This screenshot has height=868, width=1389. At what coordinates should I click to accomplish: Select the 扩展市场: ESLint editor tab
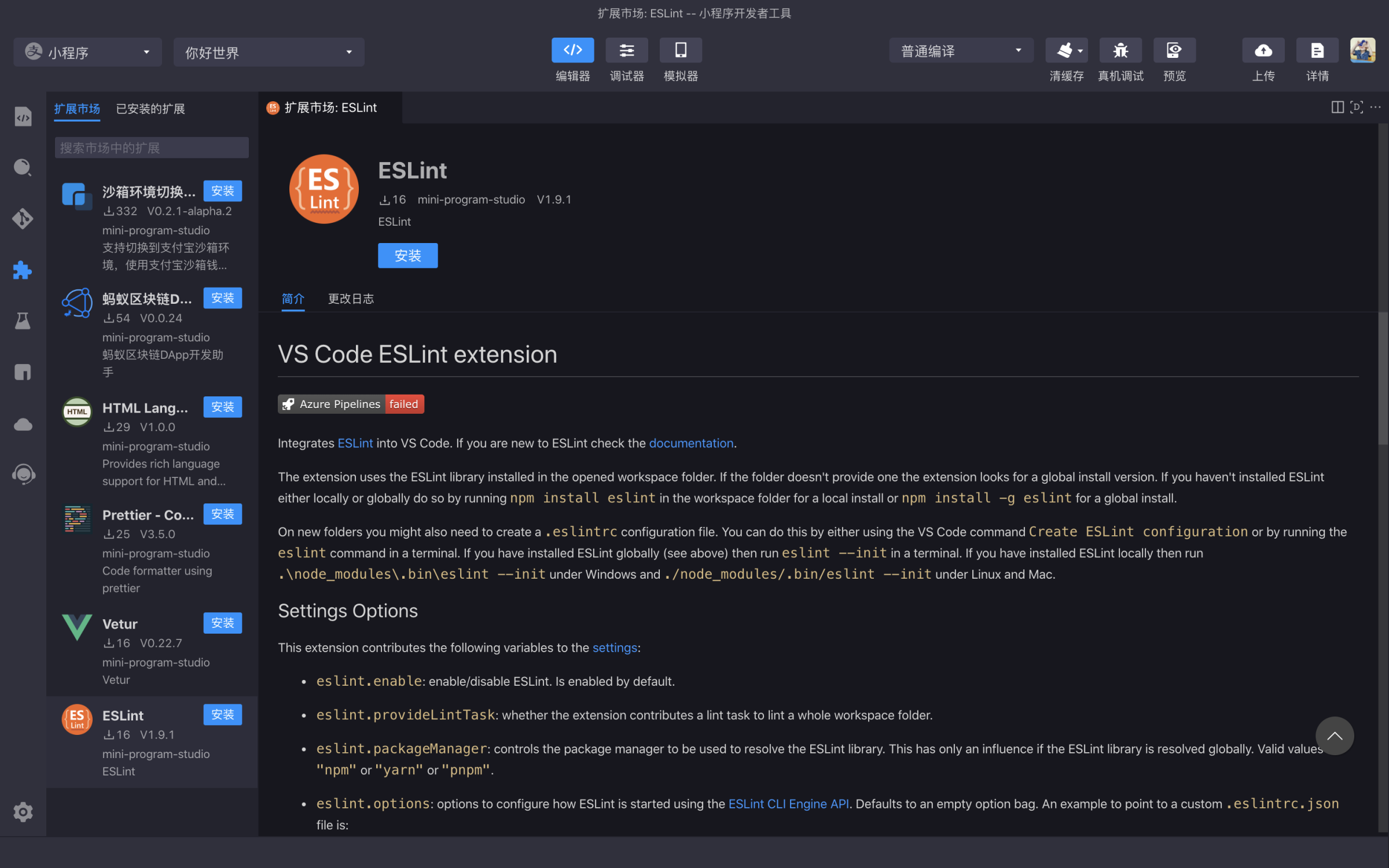pyautogui.click(x=330, y=108)
